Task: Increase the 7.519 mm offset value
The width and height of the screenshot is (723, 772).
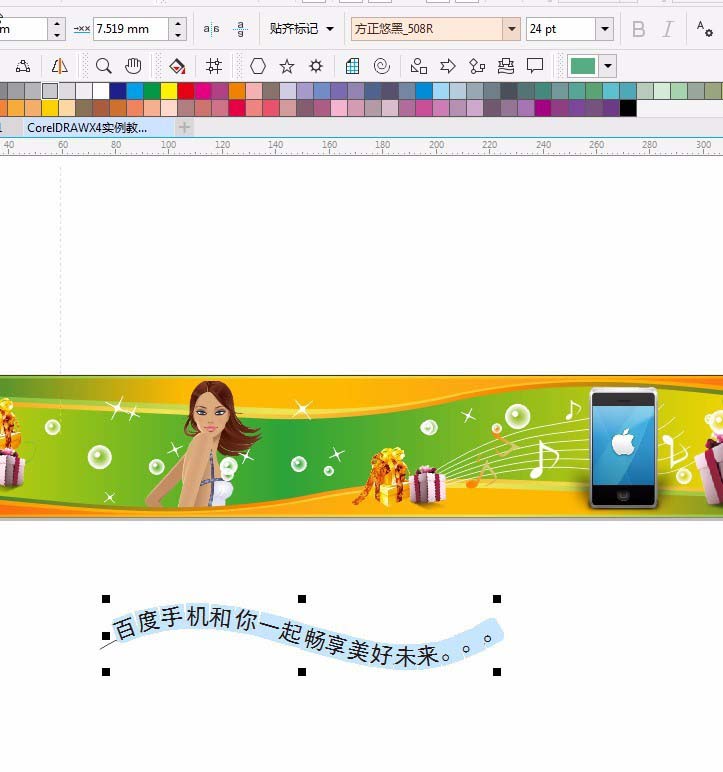Action: coord(178,23)
